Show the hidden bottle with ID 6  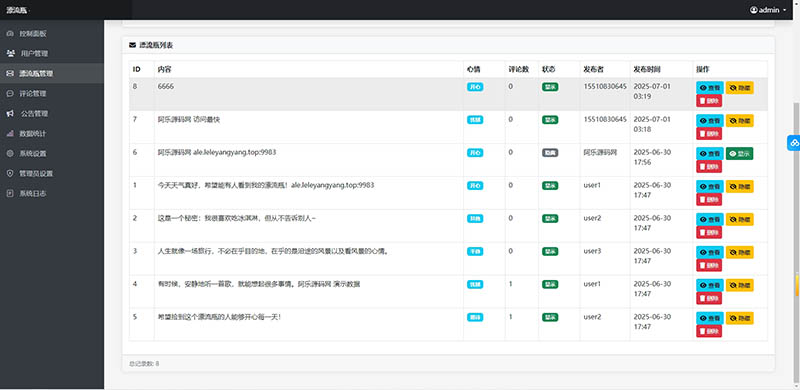click(739, 154)
